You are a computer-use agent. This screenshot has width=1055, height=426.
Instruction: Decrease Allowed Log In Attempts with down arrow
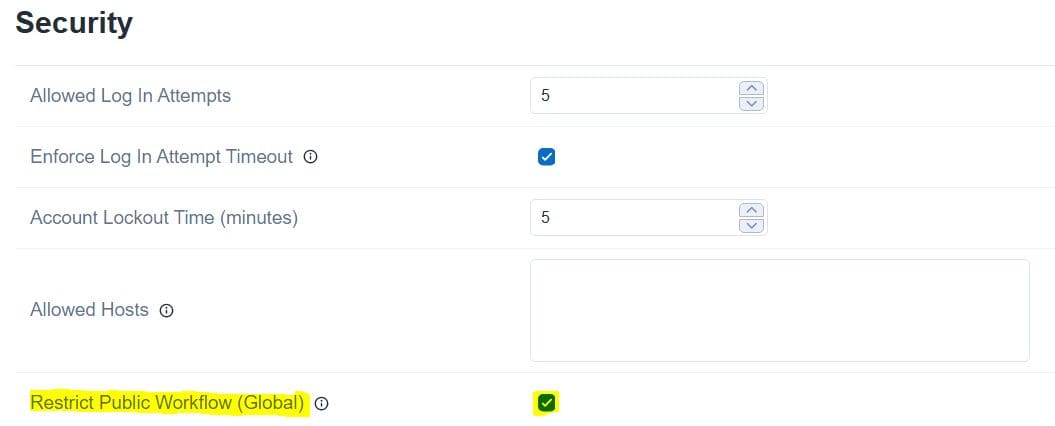[750, 103]
